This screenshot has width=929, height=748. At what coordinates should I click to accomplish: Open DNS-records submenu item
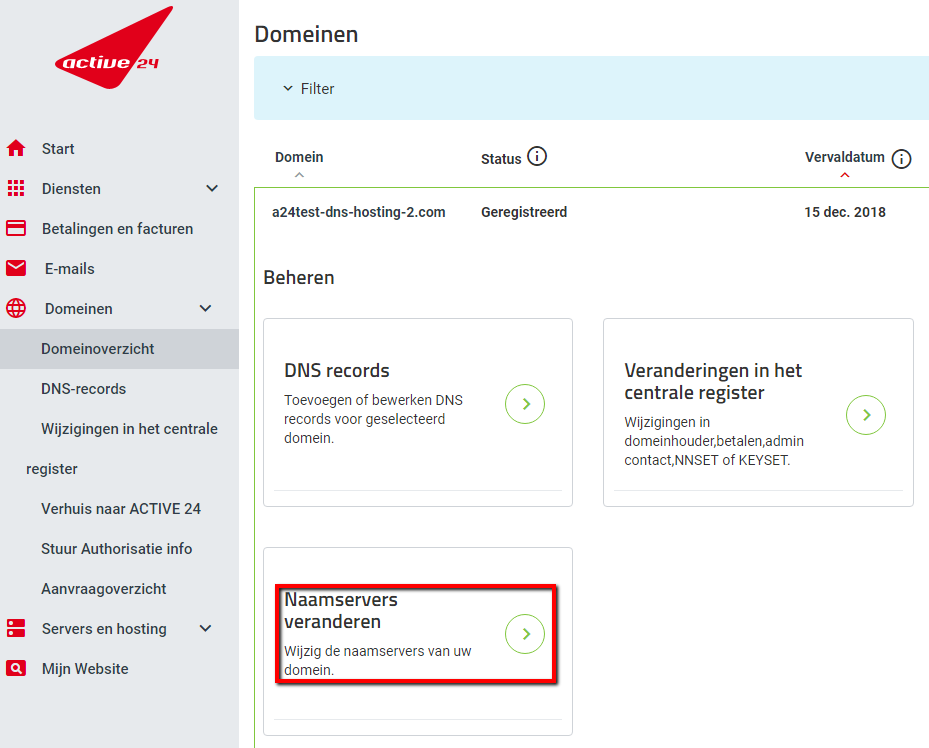(84, 389)
